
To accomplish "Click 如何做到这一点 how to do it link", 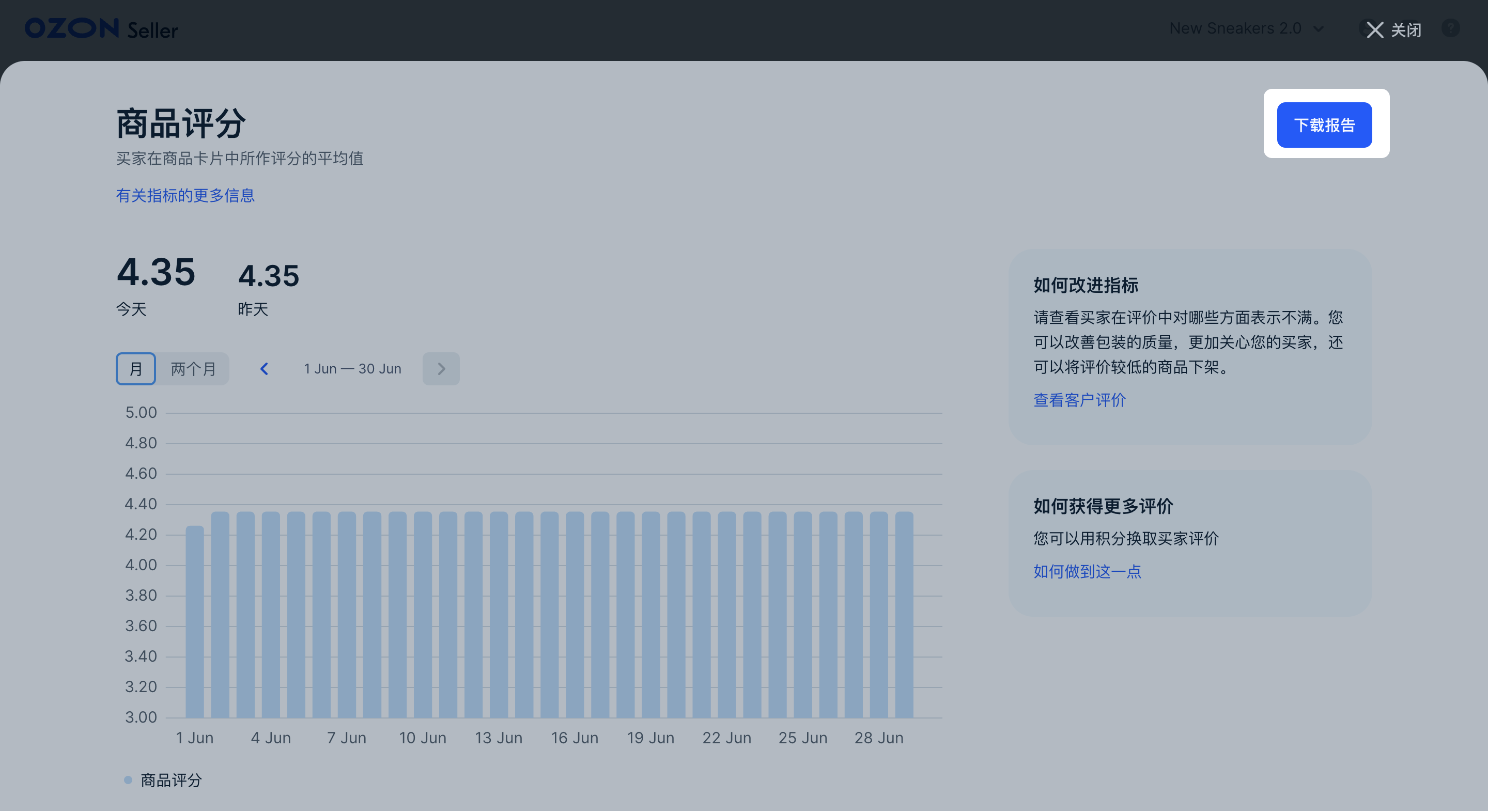I will (1088, 571).
